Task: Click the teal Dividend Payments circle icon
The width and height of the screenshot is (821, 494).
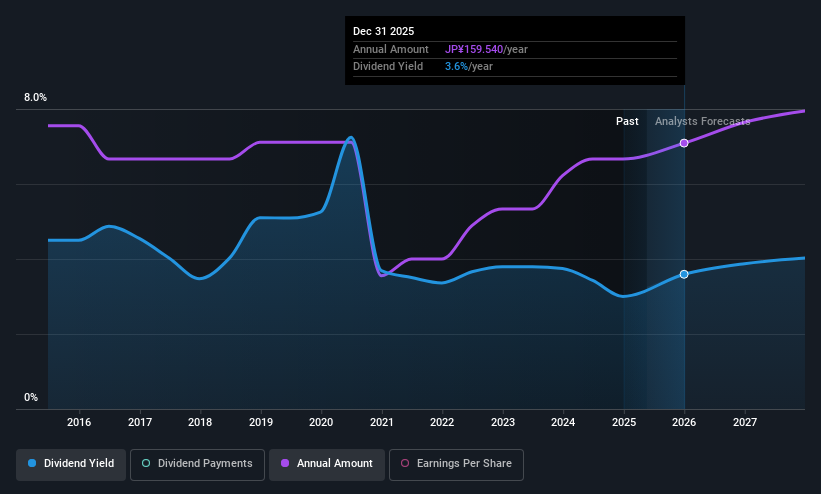Action: [146, 463]
